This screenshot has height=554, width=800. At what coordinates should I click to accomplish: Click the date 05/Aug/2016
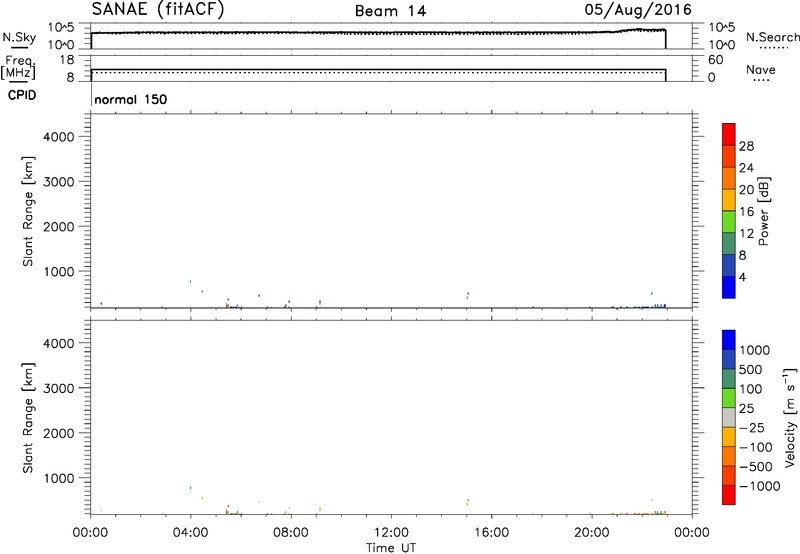pyautogui.click(x=638, y=10)
